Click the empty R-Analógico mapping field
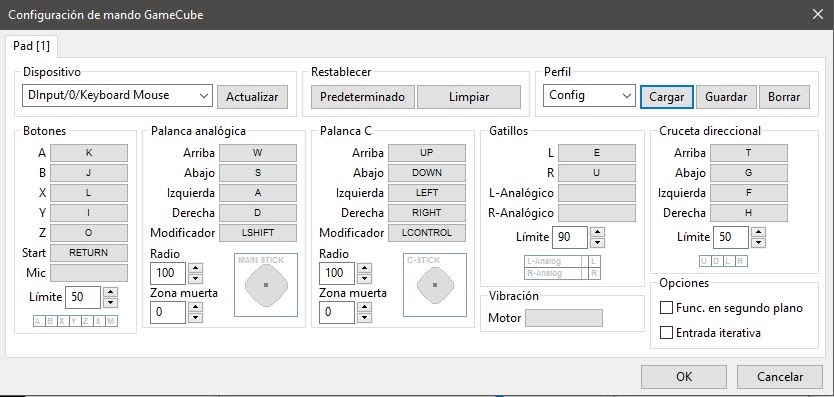The height and width of the screenshot is (397, 834). click(x=597, y=213)
